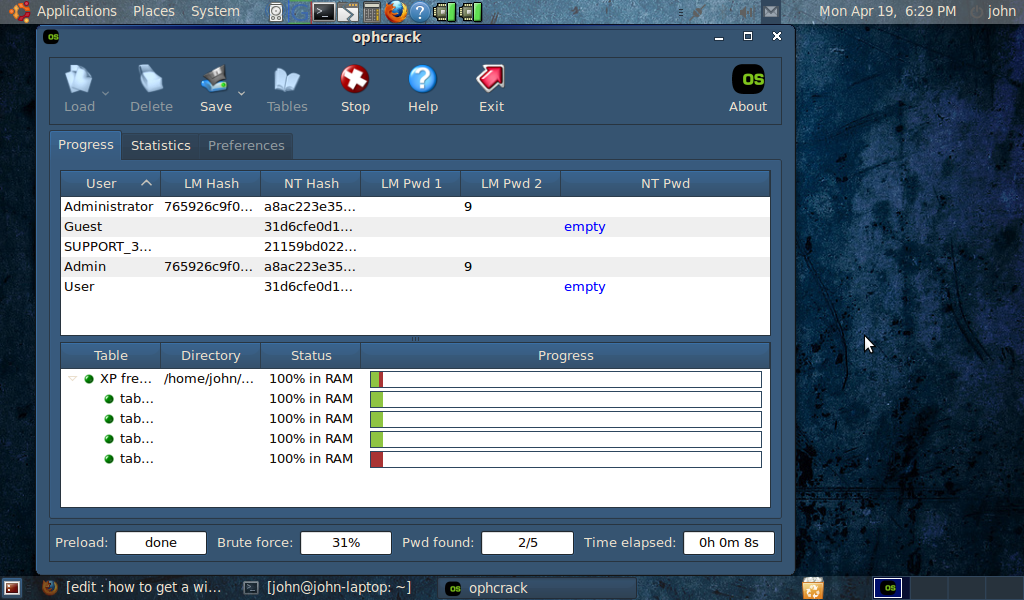Click the NT Hash column header
Screen dimensions: 1024x600
coord(311,183)
